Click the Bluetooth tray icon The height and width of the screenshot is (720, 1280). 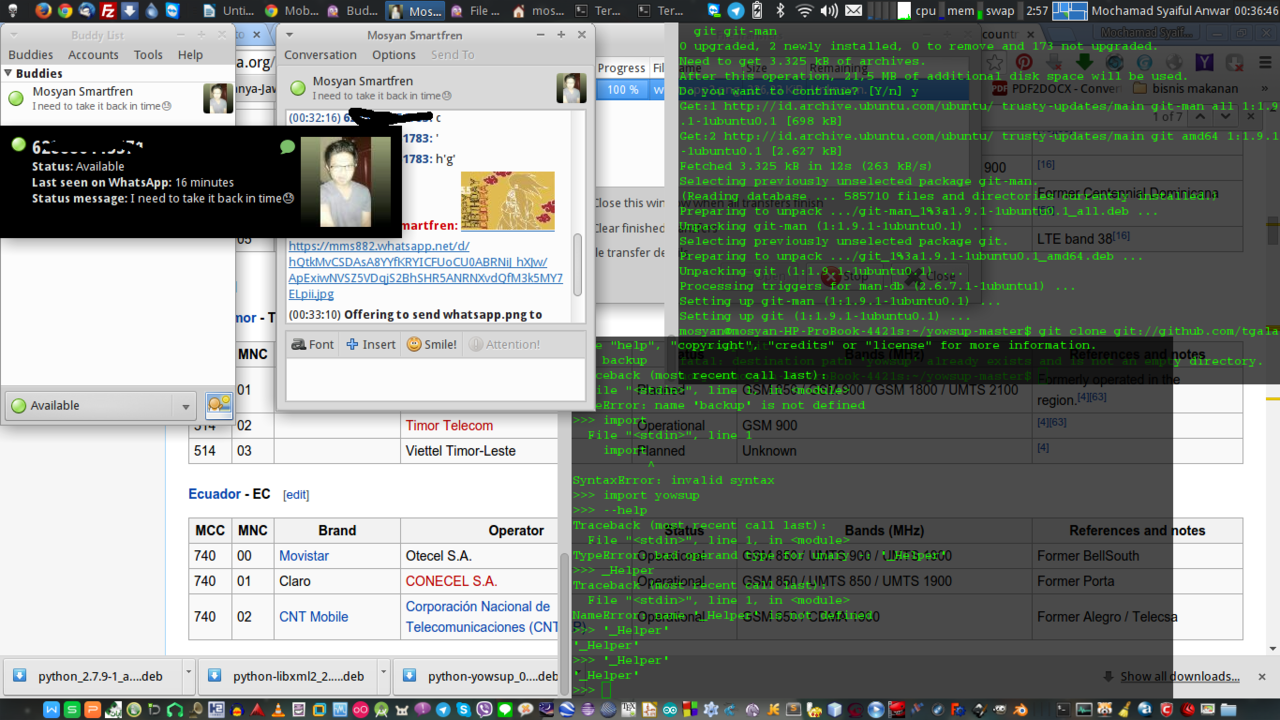[782, 11]
